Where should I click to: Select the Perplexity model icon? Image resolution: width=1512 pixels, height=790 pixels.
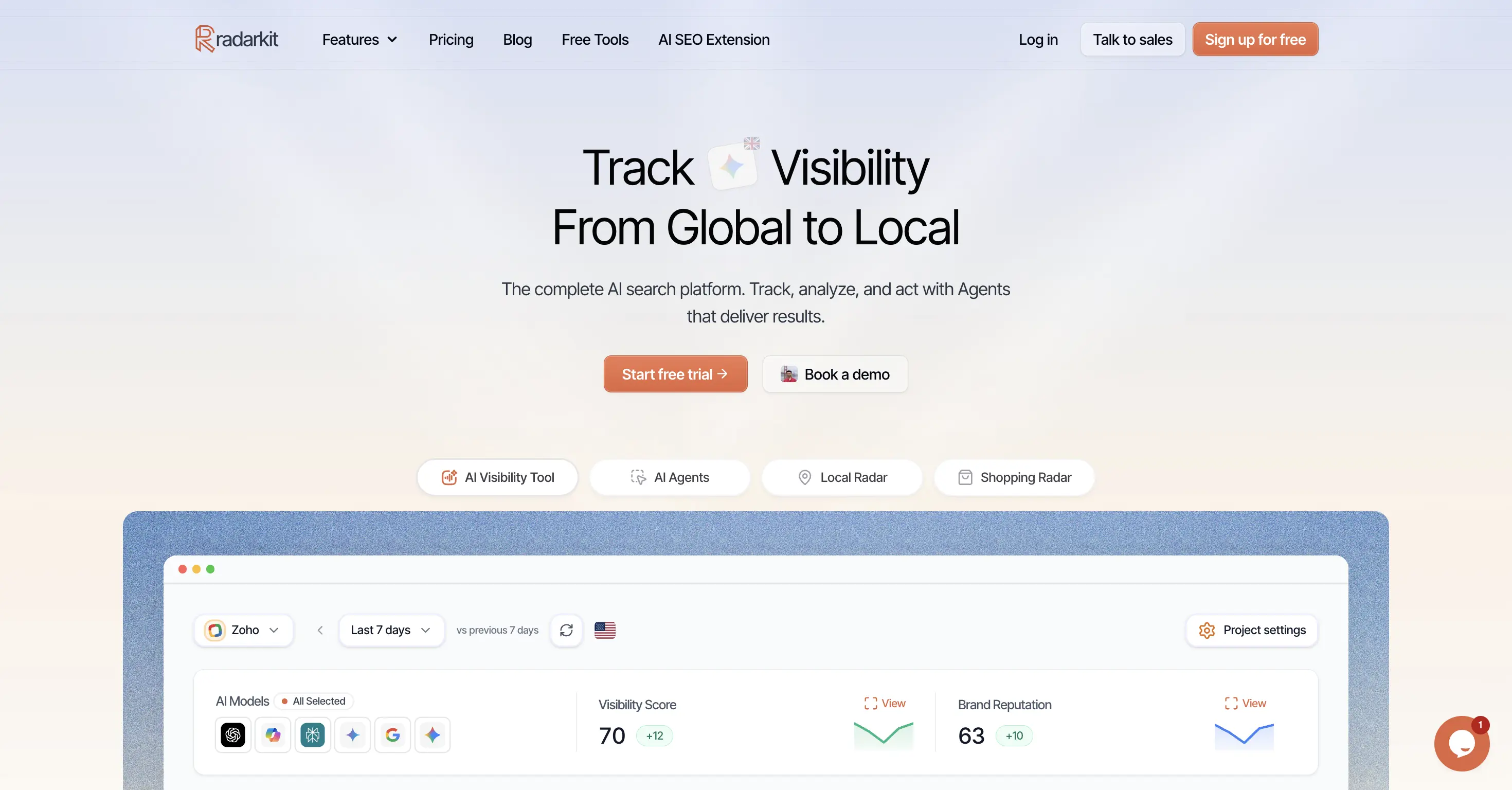pos(313,735)
